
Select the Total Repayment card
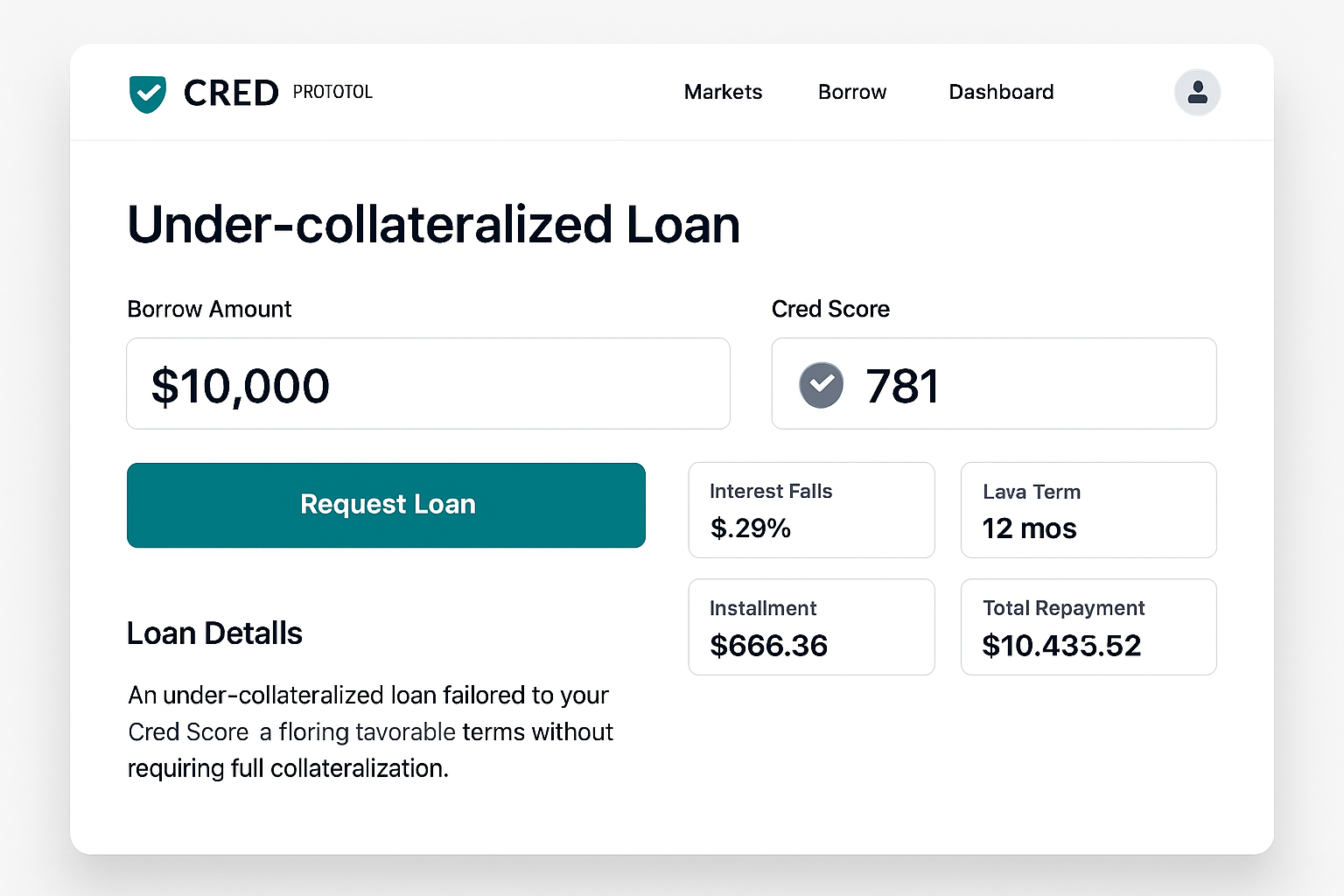pos(1088,626)
